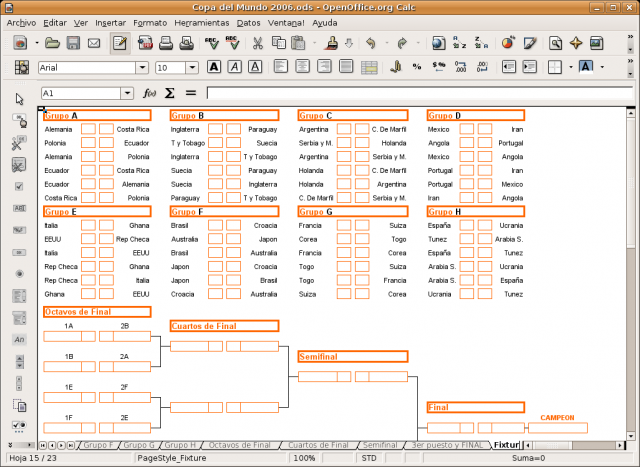Click the Function equals button
The height and width of the screenshot is (467, 640).
pos(191,93)
